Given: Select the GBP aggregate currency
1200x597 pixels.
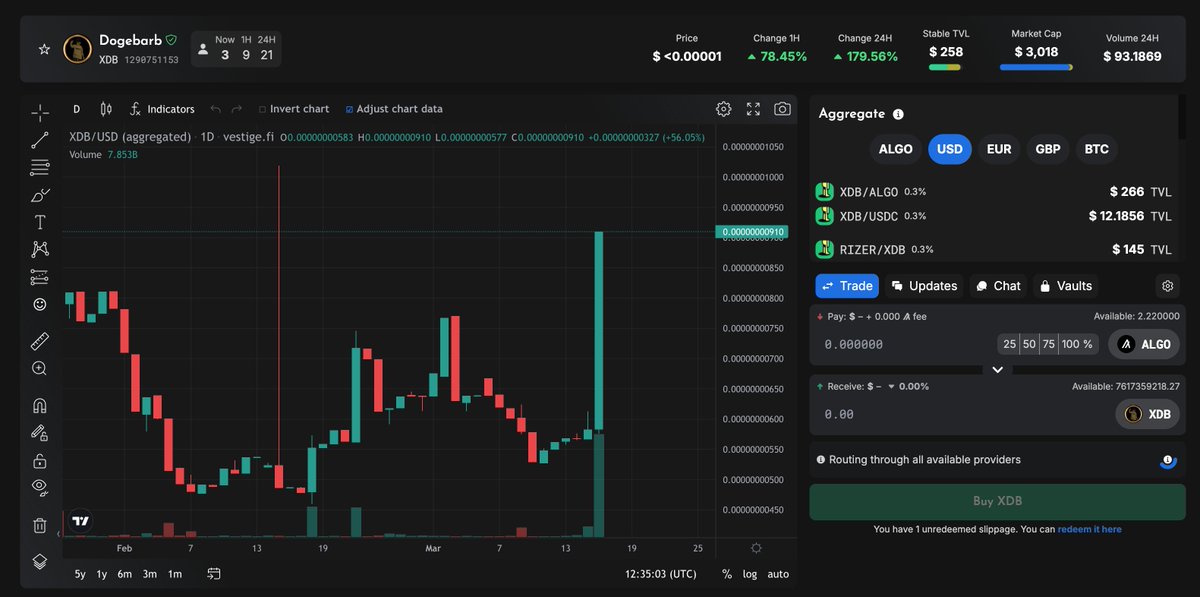Looking at the screenshot, I should 1048,149.
